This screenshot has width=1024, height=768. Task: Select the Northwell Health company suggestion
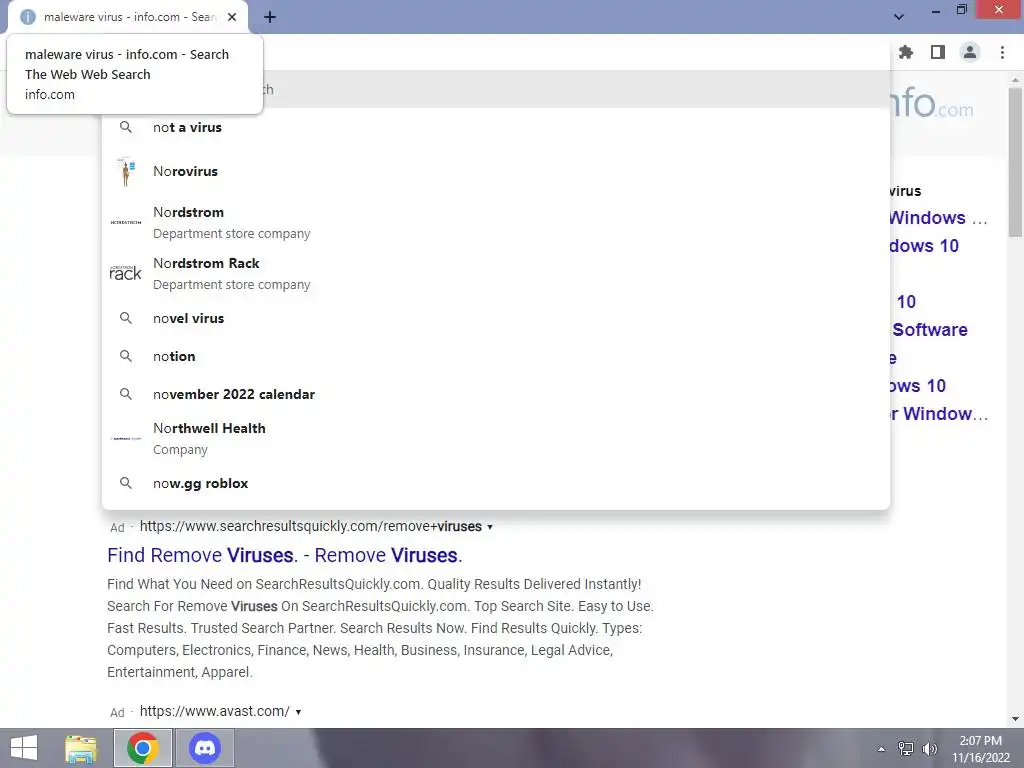pos(496,438)
